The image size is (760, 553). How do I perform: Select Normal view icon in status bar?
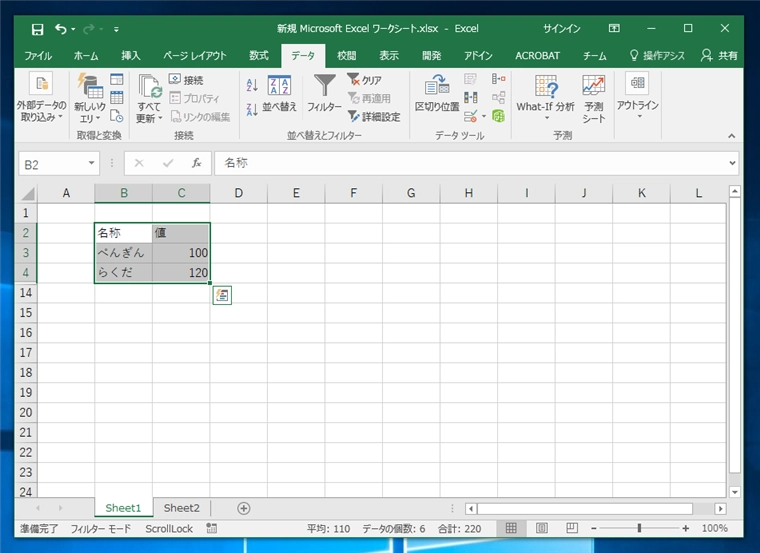pyautogui.click(x=511, y=528)
